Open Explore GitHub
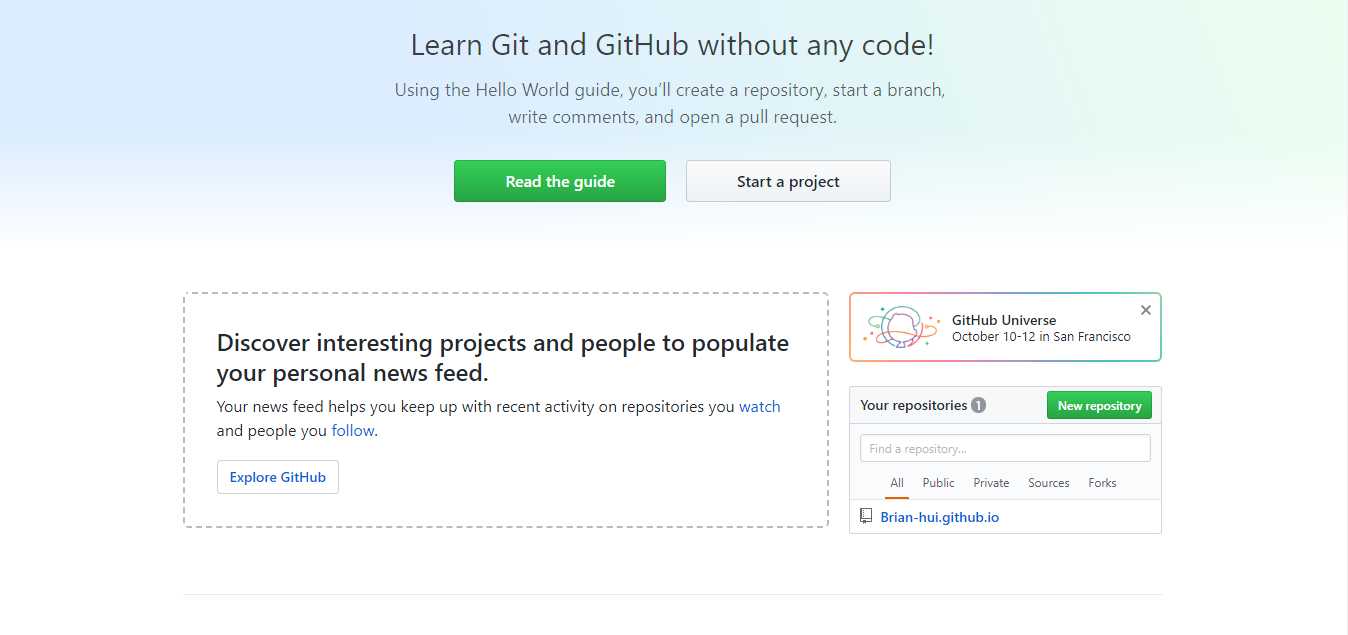This screenshot has height=635, width=1348. pos(278,477)
